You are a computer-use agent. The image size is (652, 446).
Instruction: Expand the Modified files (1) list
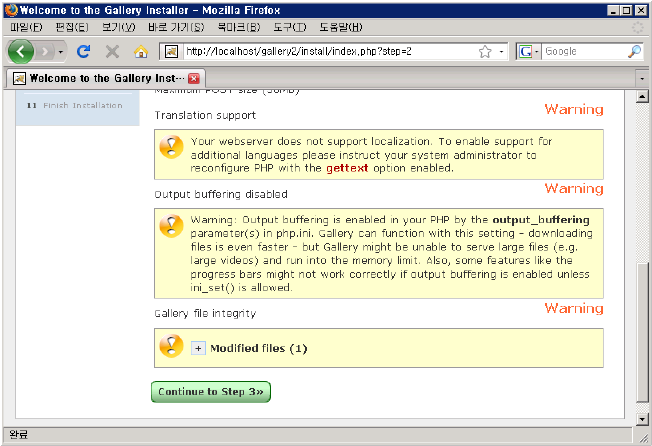coord(198,348)
